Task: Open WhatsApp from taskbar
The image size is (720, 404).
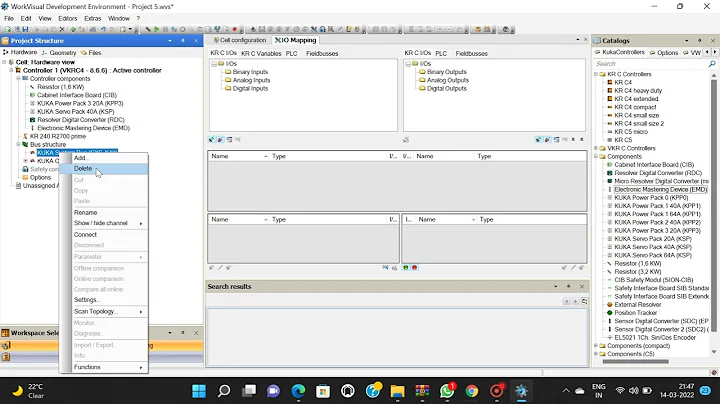Action: point(447,391)
